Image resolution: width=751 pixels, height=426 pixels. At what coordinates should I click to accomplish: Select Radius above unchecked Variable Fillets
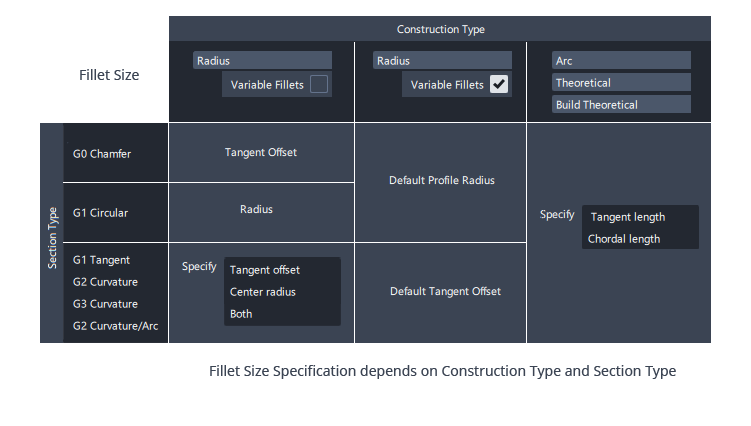262,61
